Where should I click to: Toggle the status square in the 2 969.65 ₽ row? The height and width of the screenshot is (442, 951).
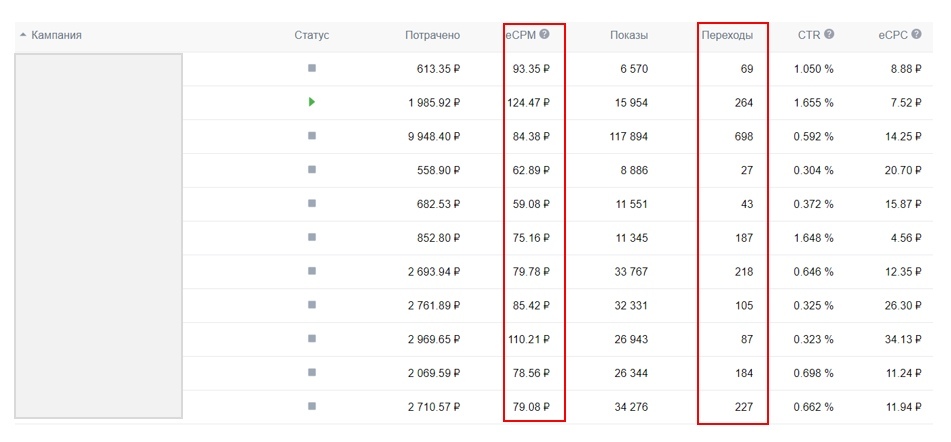coord(312,339)
